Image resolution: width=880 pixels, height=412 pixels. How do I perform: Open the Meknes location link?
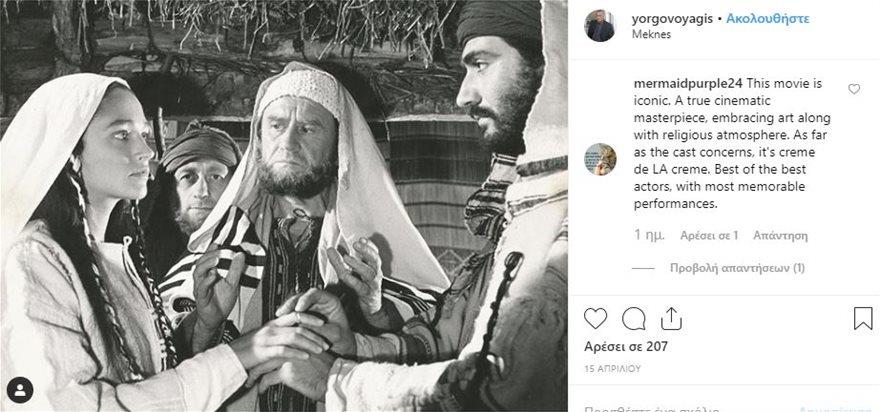[x=652, y=33]
